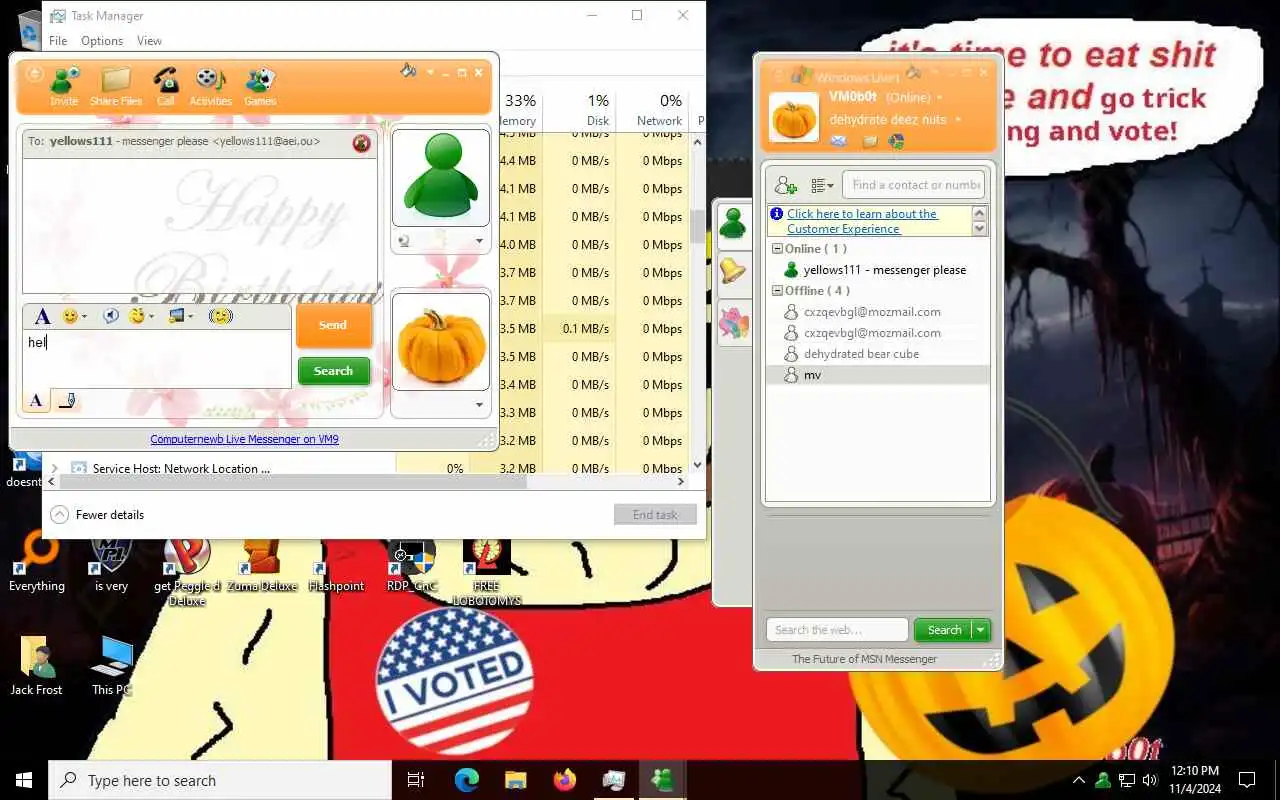
Task: Select the butterfly side tab
Action: [733, 322]
